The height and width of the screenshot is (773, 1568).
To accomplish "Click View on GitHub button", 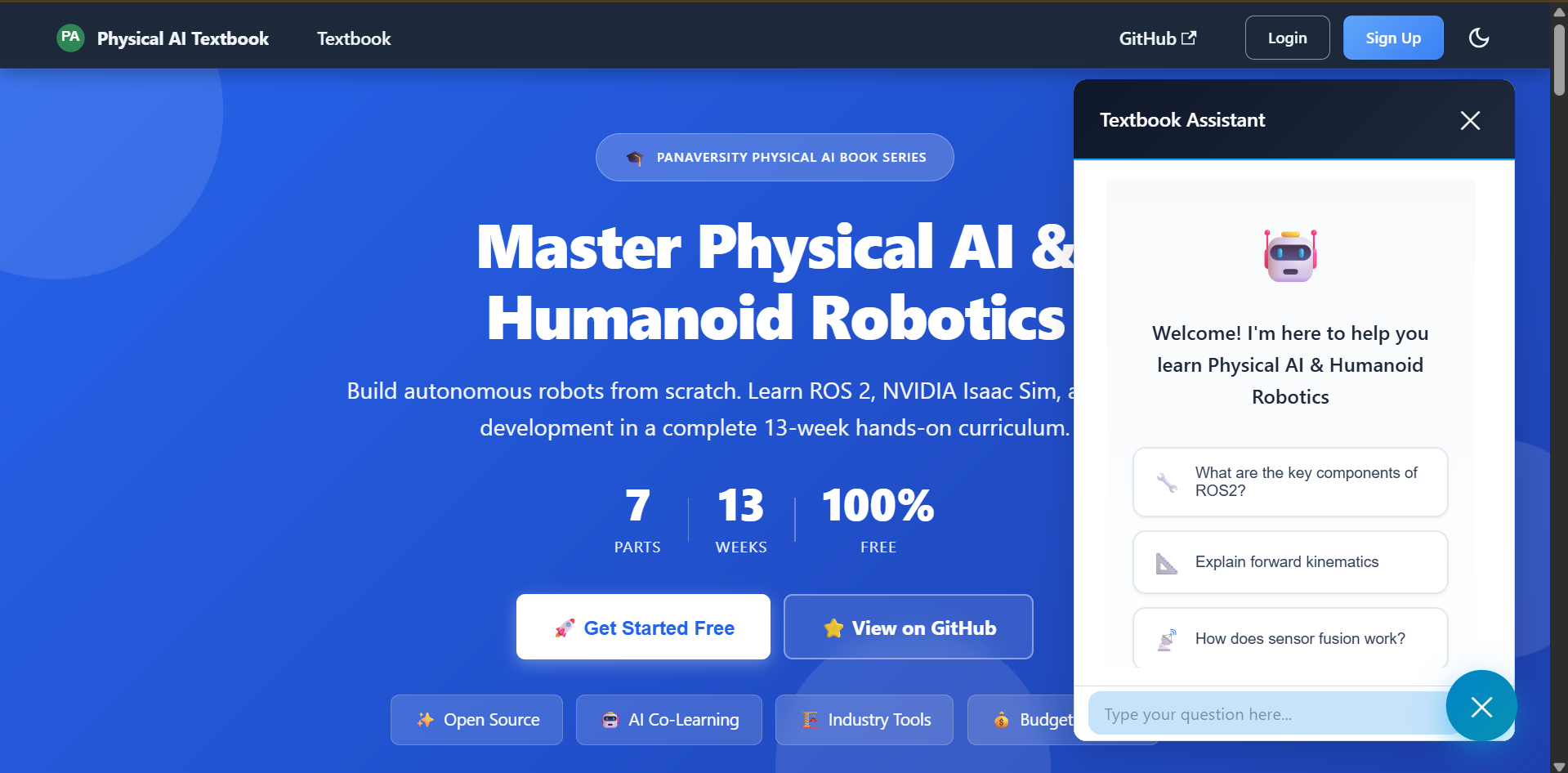I will tap(908, 627).
